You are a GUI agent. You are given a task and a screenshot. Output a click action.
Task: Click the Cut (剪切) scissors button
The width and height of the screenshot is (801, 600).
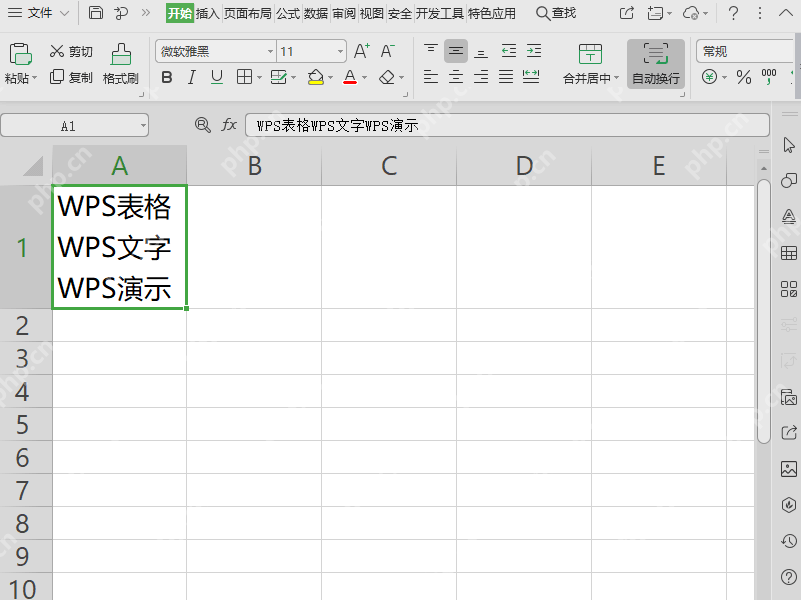[x=71, y=51]
